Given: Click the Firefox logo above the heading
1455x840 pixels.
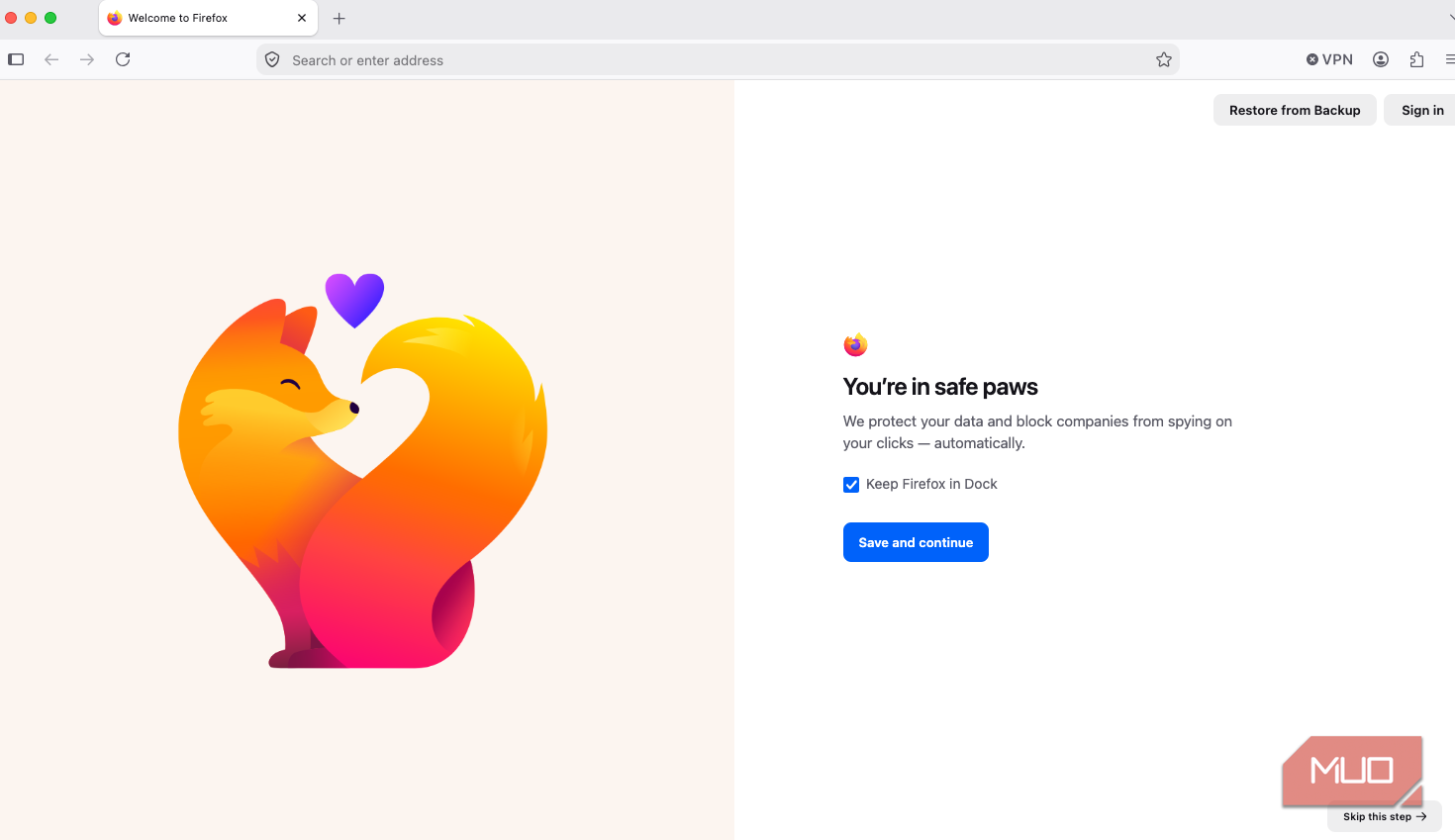Looking at the screenshot, I should [855, 344].
